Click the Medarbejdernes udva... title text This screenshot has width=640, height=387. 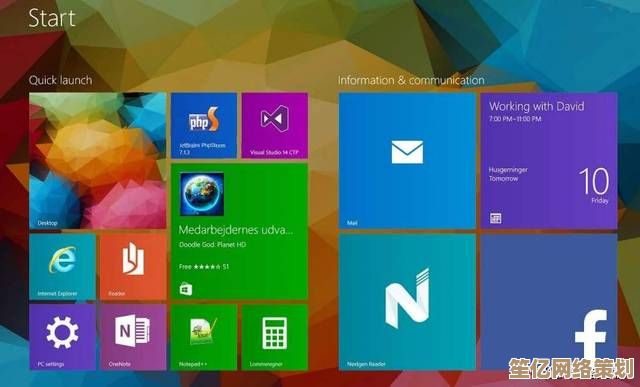236,230
